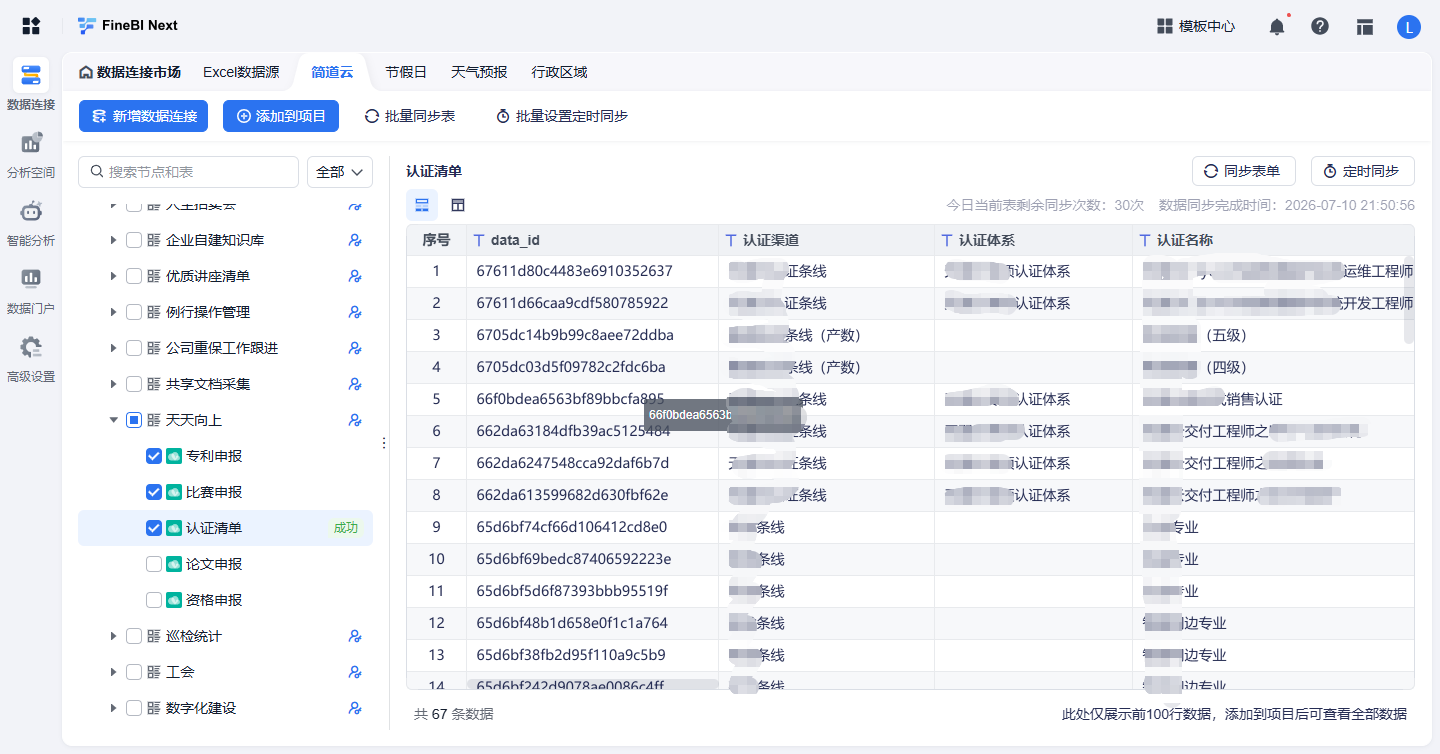Expand the 例行操作管理 node
This screenshot has width=1440, height=754.
[x=113, y=312]
